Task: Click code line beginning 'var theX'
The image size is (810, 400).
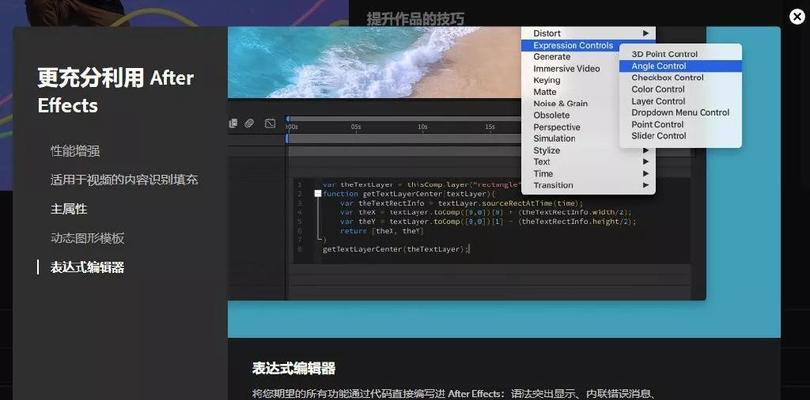Action: [486, 212]
